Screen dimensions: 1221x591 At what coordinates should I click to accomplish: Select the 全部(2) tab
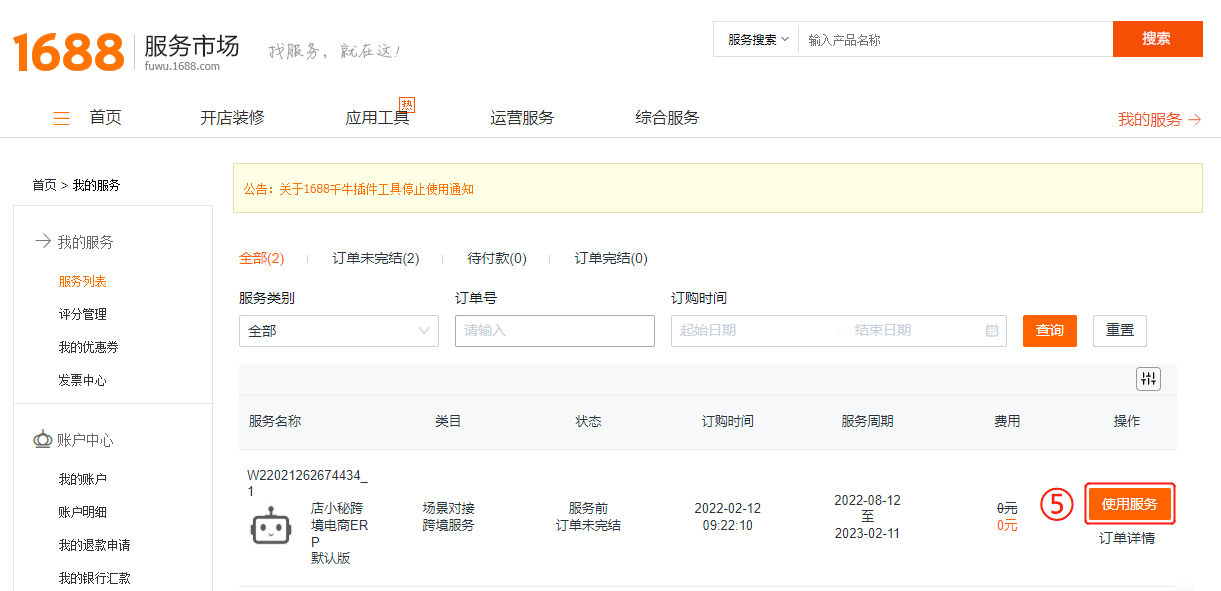(261, 258)
